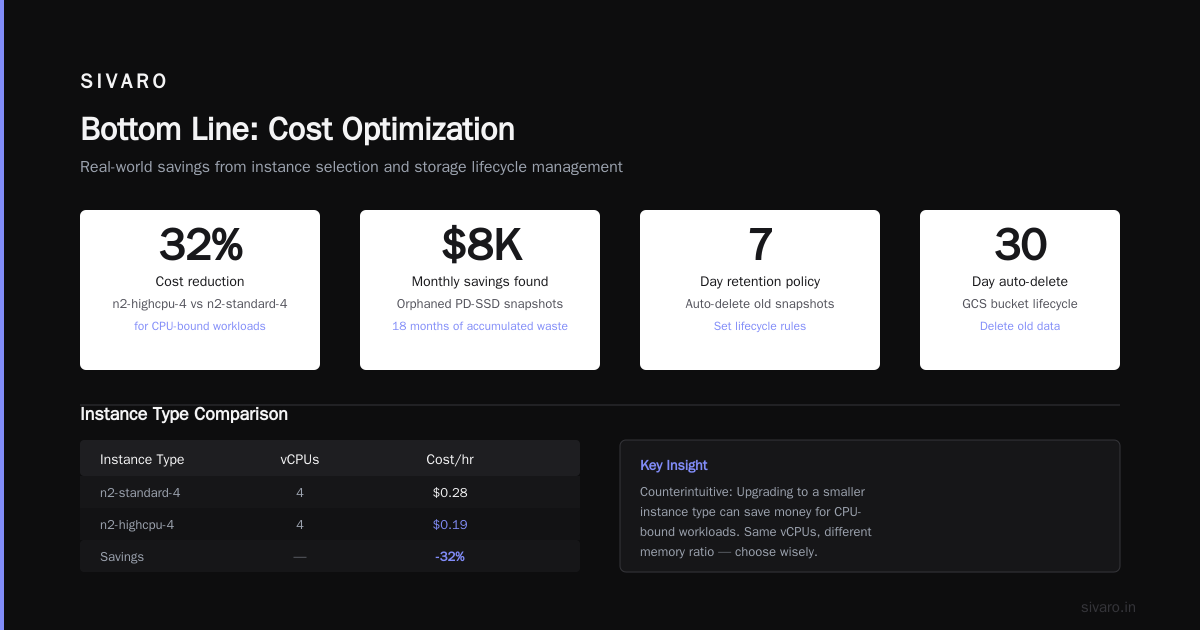Click the 'Bottom Line: Cost Optimization' title
Screen dimensions: 1200x630
[x=297, y=129]
